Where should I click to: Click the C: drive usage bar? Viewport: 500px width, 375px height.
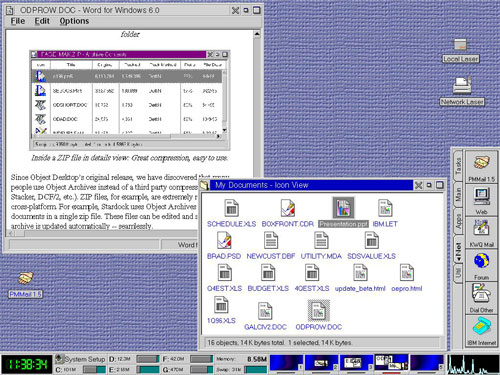(x=94, y=369)
